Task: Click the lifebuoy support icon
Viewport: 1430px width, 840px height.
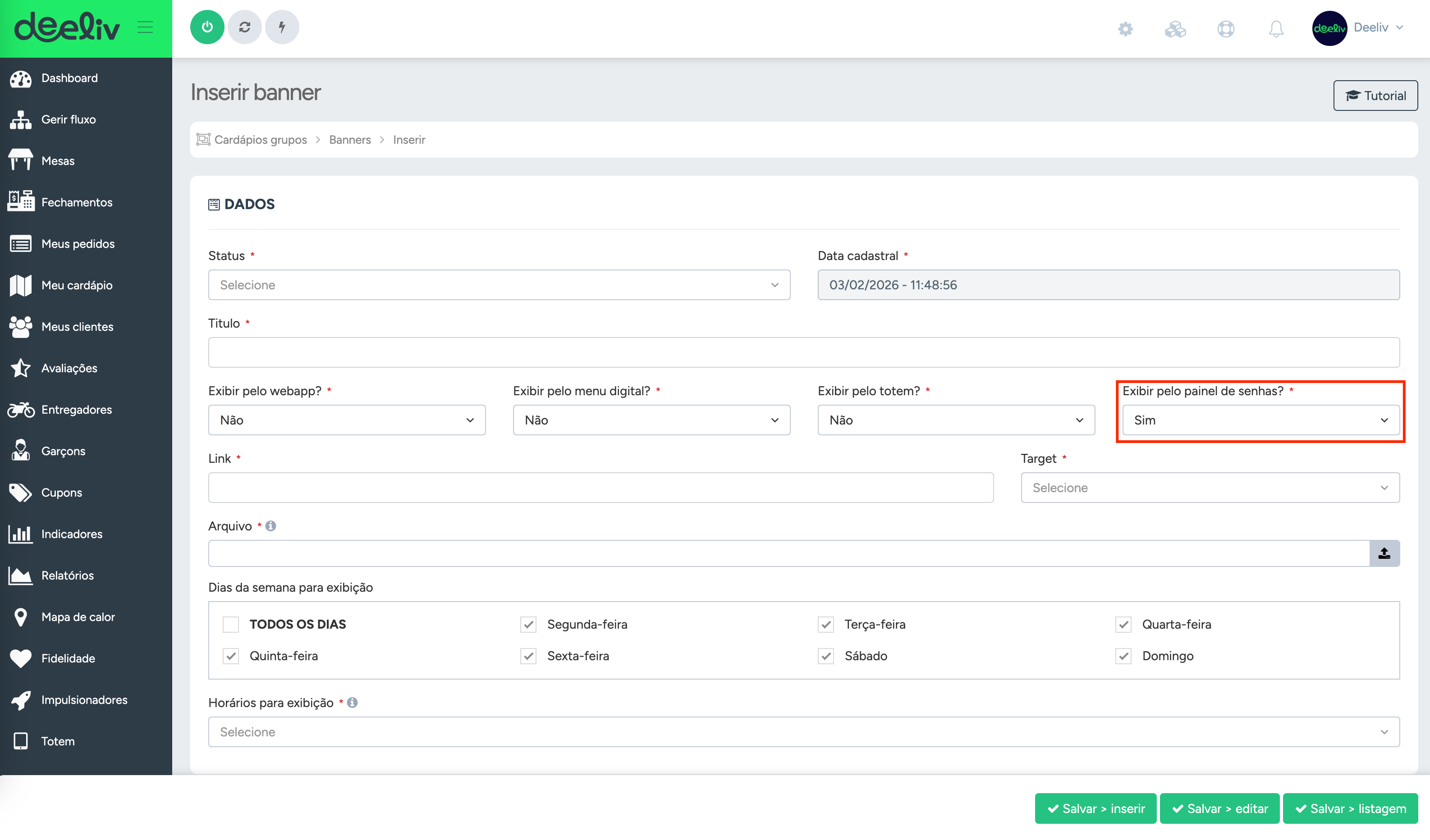Action: click(1226, 28)
